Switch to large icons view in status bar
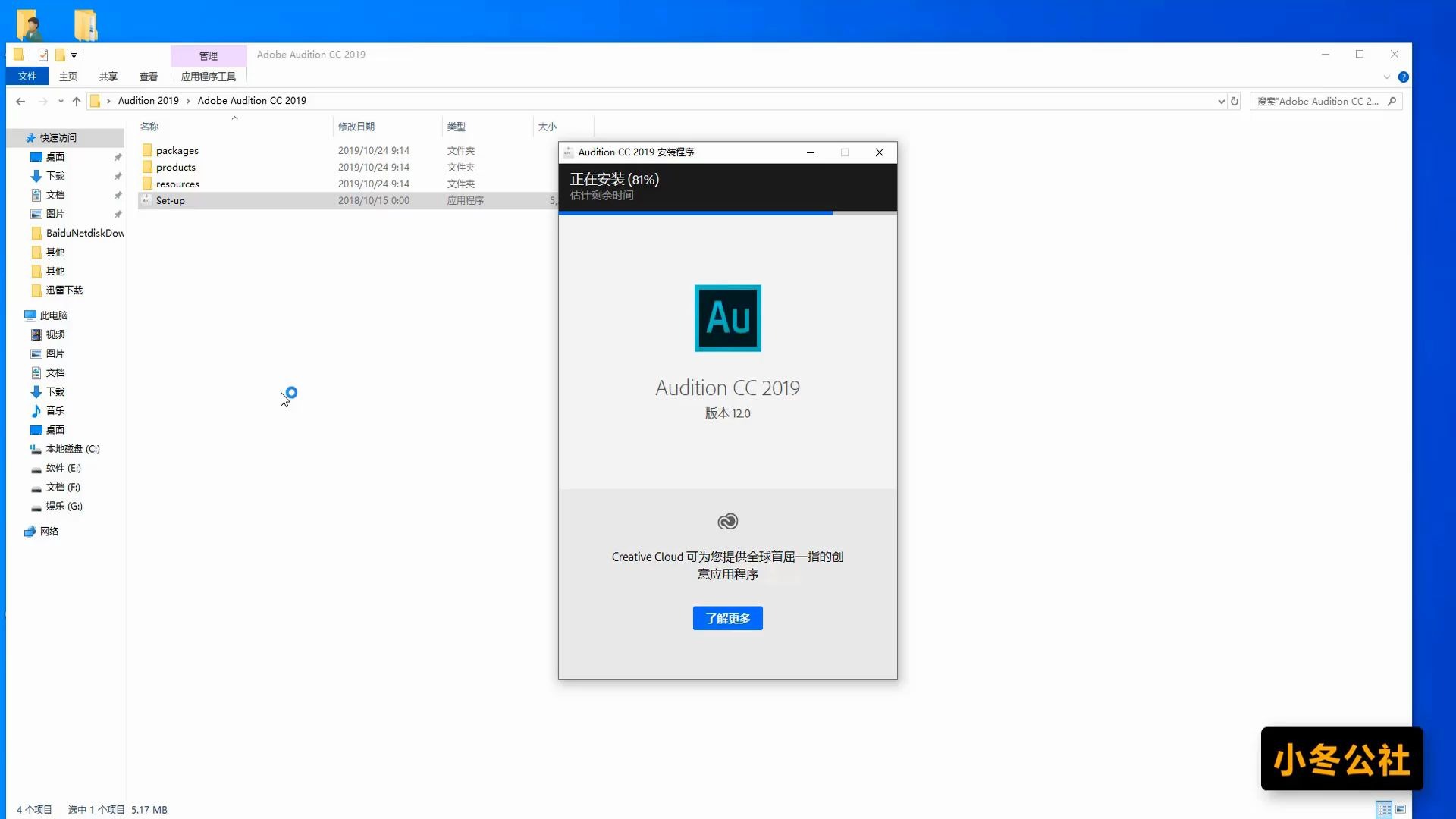 click(1401, 809)
